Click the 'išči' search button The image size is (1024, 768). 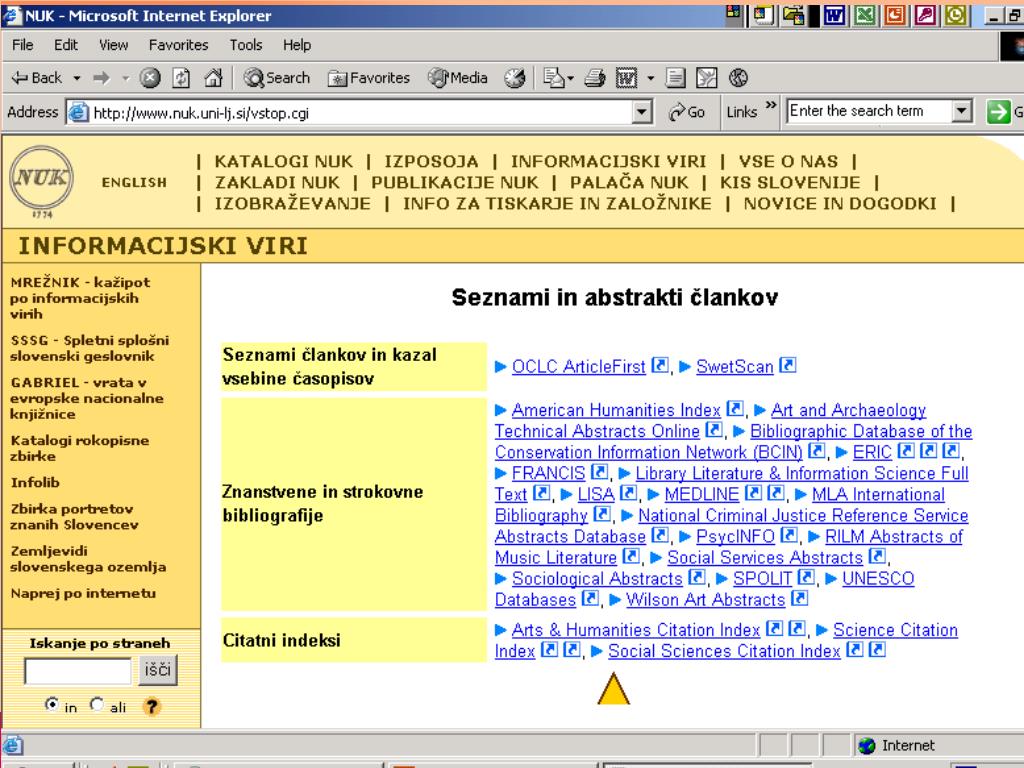pos(157,670)
